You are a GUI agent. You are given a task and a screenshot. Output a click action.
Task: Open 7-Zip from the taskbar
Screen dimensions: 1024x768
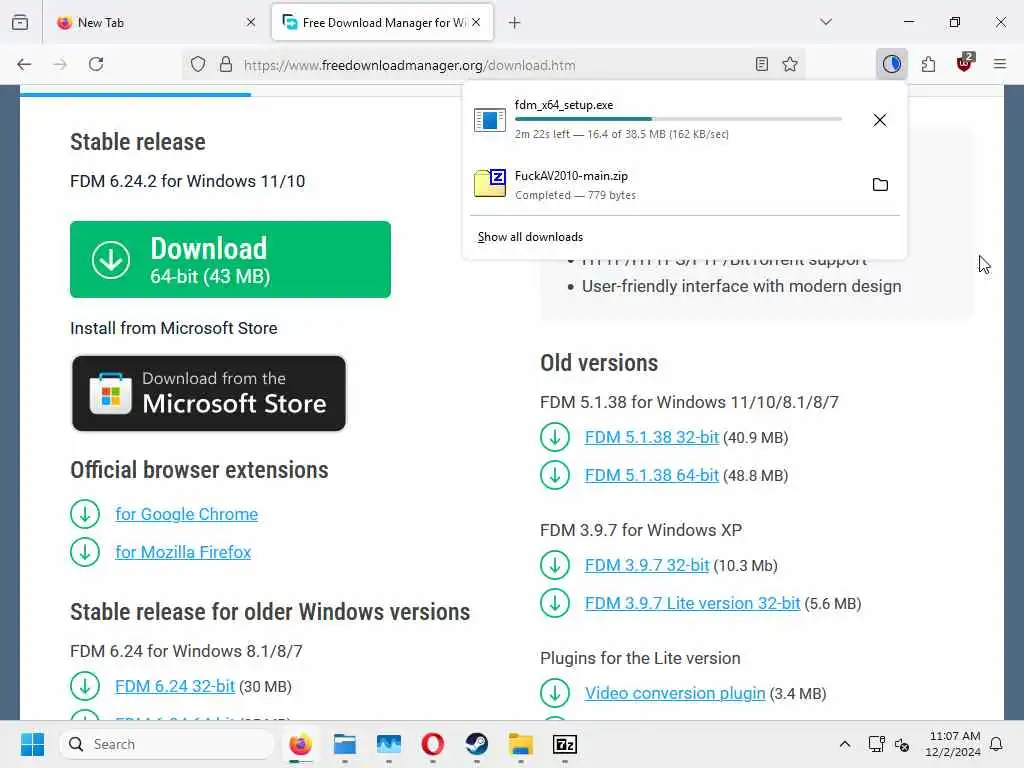(x=565, y=744)
